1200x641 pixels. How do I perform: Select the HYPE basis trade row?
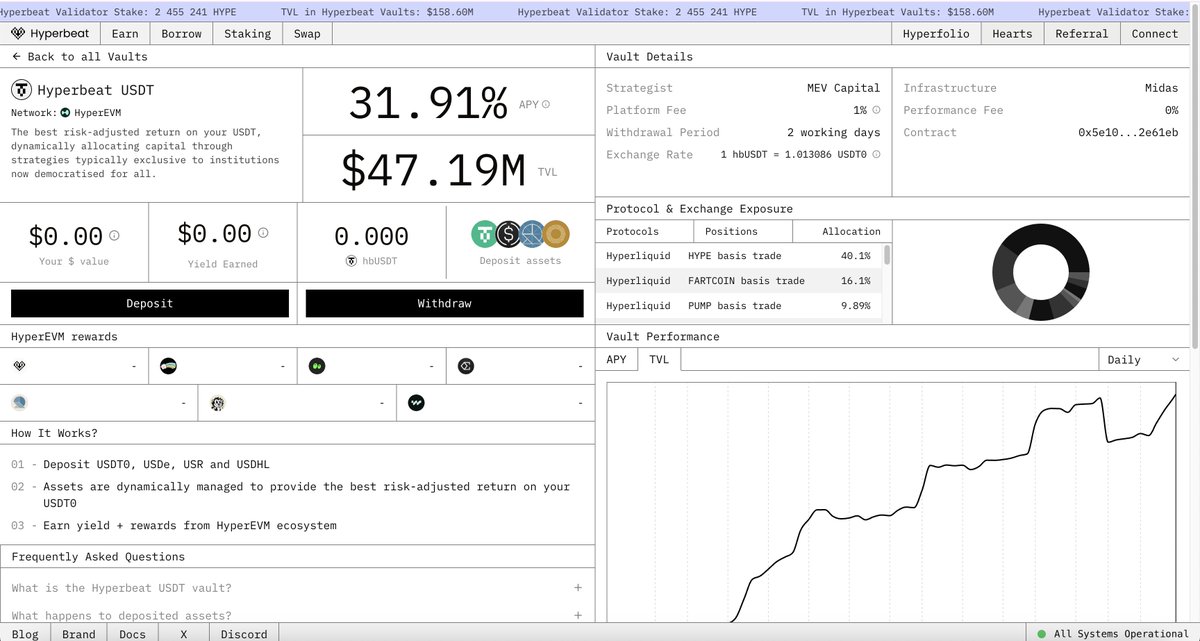(739, 256)
